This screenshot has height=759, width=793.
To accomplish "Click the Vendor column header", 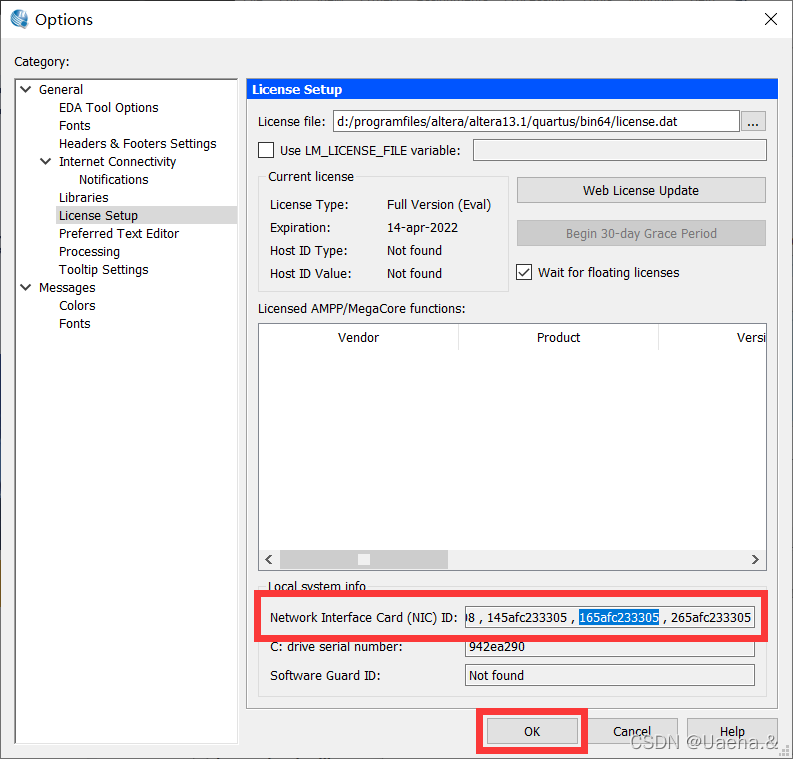I will point(358,337).
